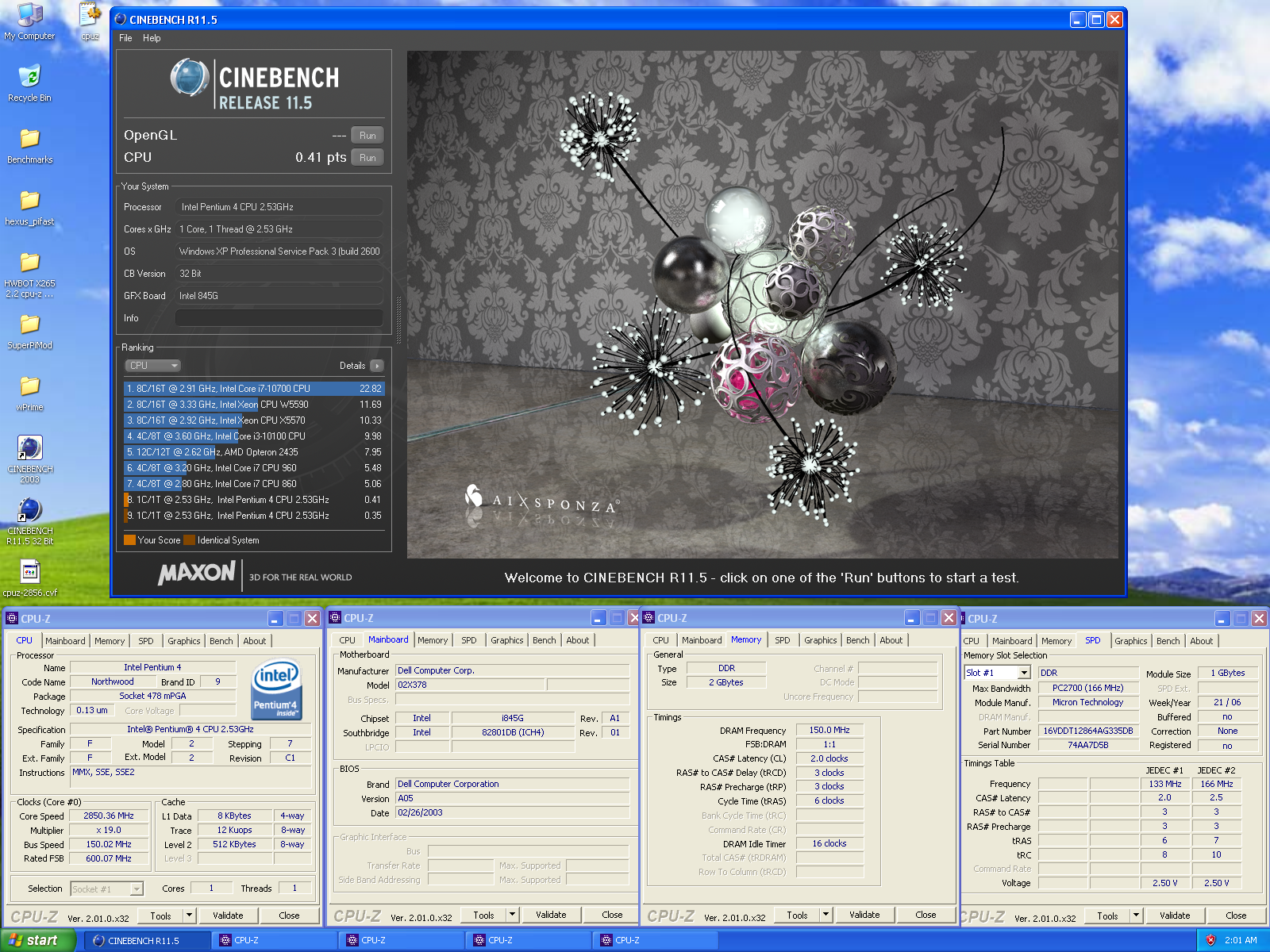Switch to Graphics tab in Mainboard CPU-Z window

(x=506, y=640)
